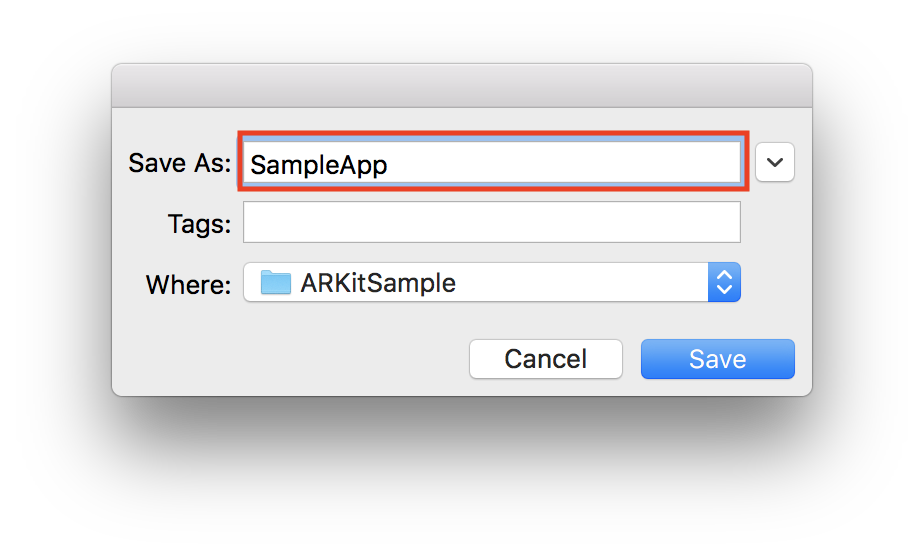Click the "Save As:" label
Screen dimensions: 924x556
click(180, 163)
